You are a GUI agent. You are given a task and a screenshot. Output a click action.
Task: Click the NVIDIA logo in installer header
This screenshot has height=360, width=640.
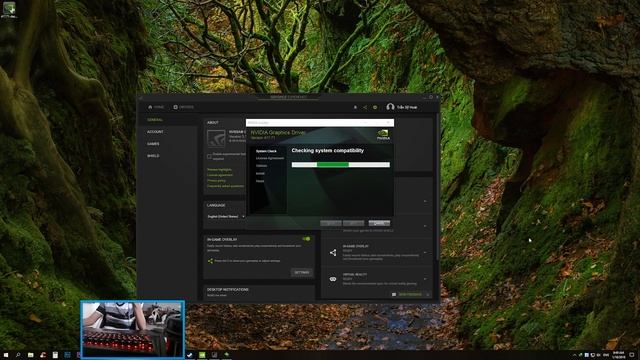tap(383, 135)
